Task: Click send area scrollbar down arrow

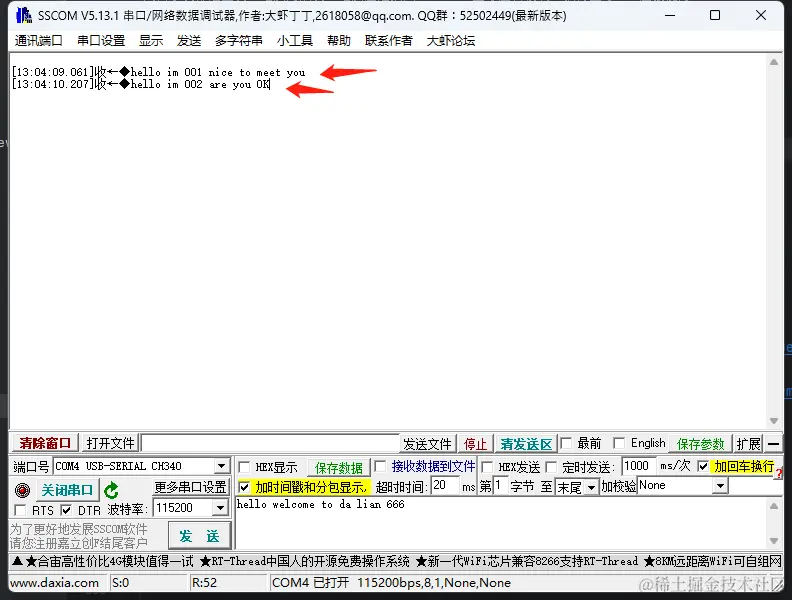Action: click(x=774, y=541)
